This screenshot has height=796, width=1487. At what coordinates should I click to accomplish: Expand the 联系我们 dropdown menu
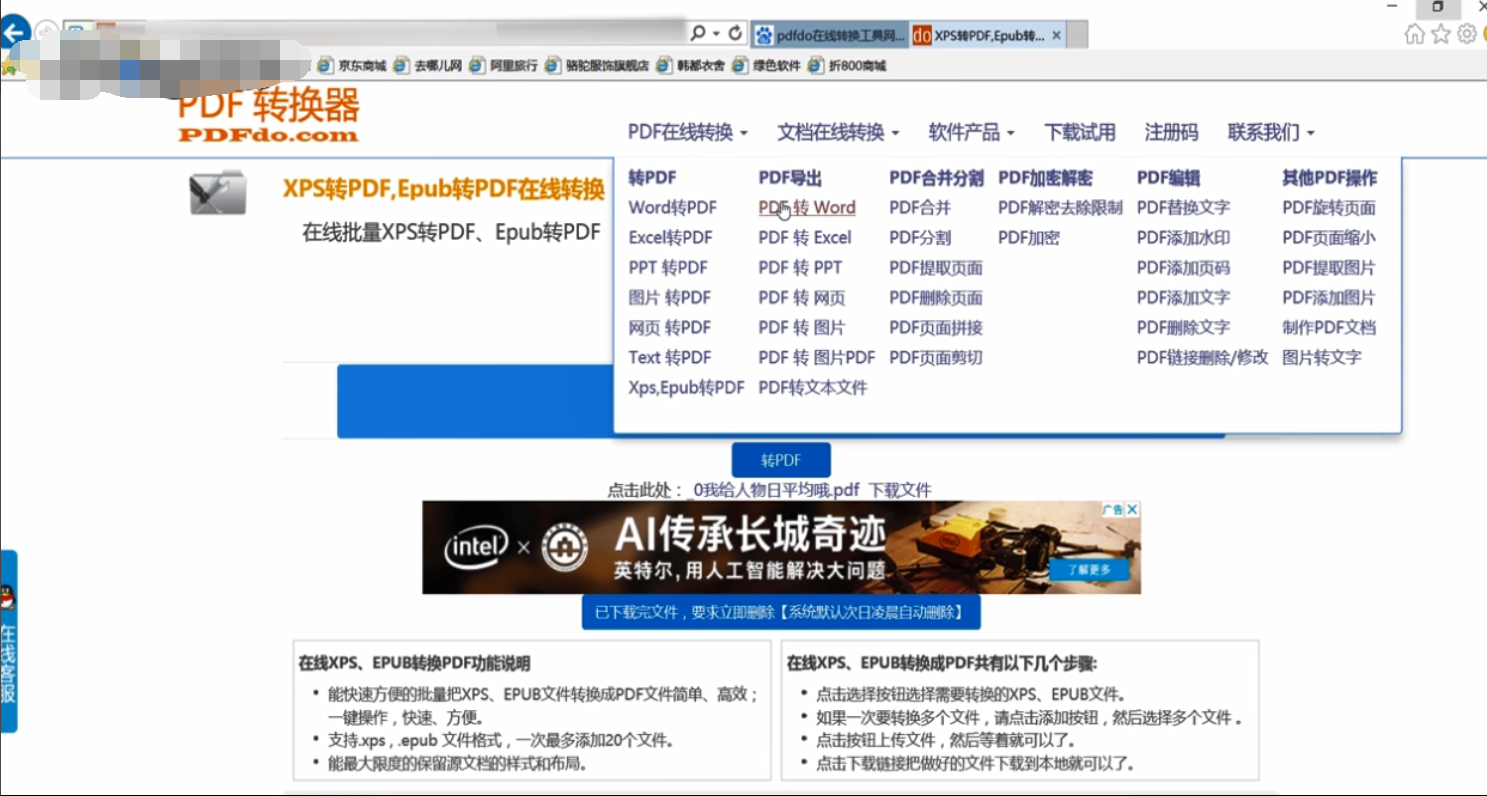click(1270, 132)
